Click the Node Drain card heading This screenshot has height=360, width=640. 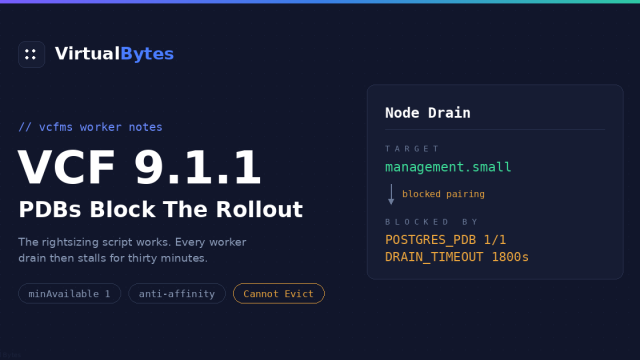(427, 113)
